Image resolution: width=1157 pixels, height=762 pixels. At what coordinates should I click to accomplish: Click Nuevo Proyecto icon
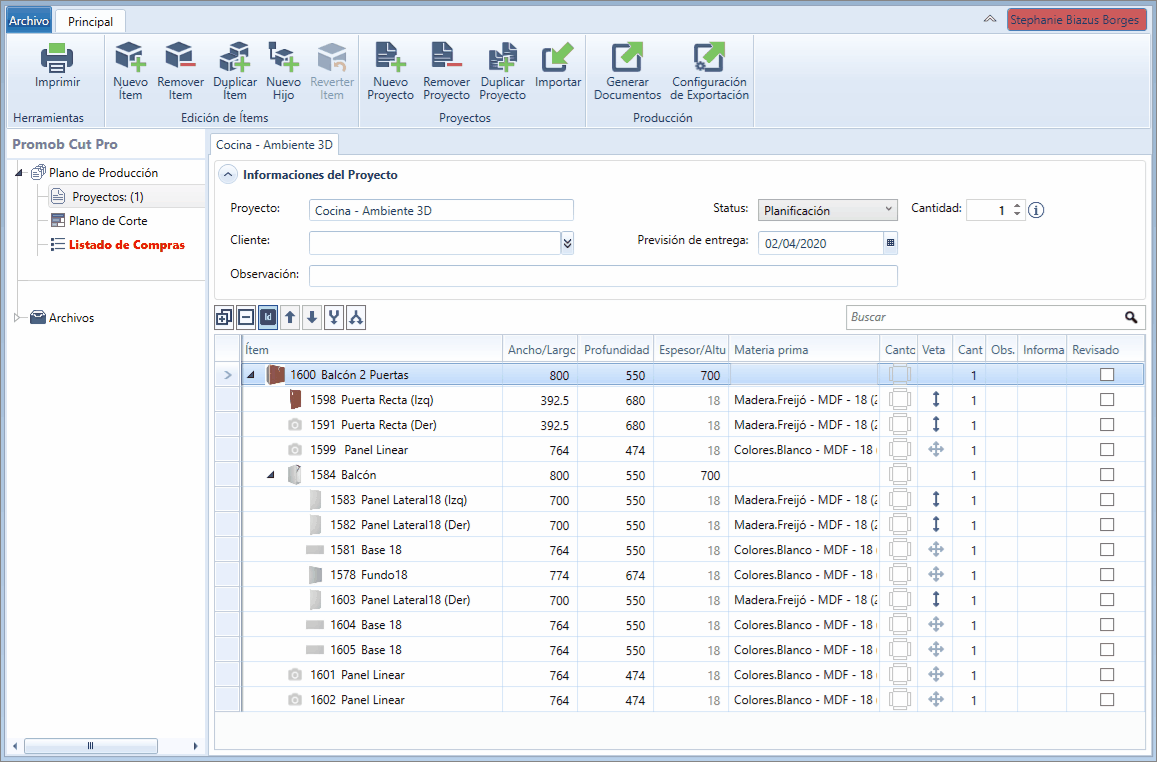390,58
